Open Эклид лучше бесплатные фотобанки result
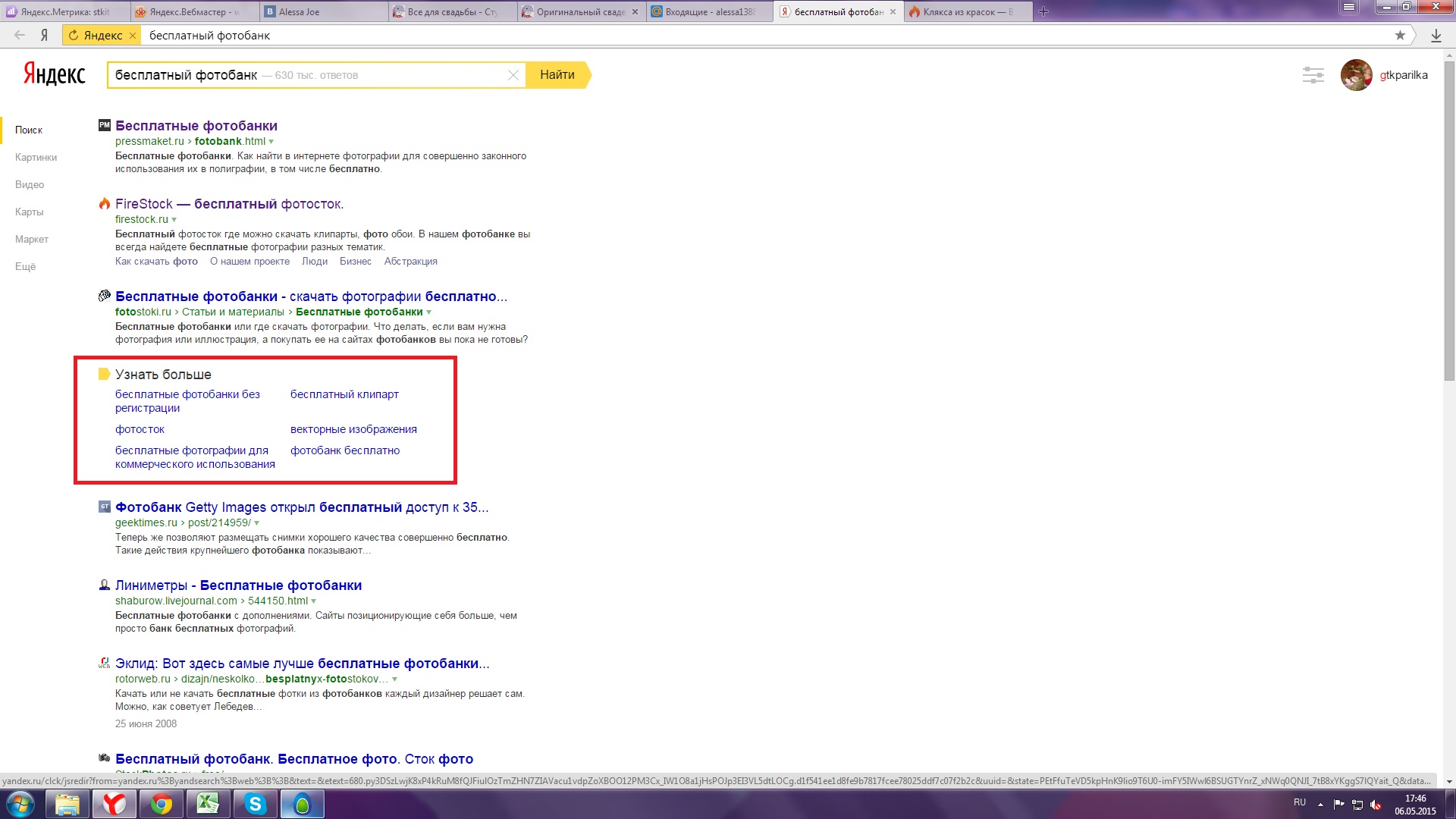Screen dimensions: 1456x819 point(303,664)
